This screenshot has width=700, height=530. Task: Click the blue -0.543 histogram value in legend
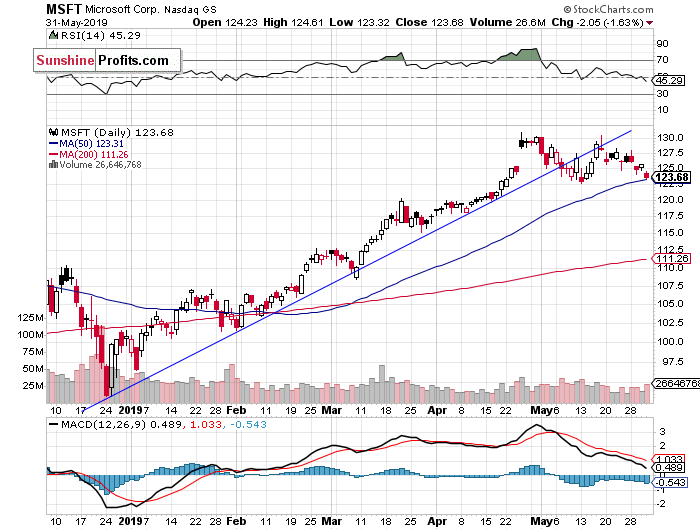pyautogui.click(x=248, y=425)
